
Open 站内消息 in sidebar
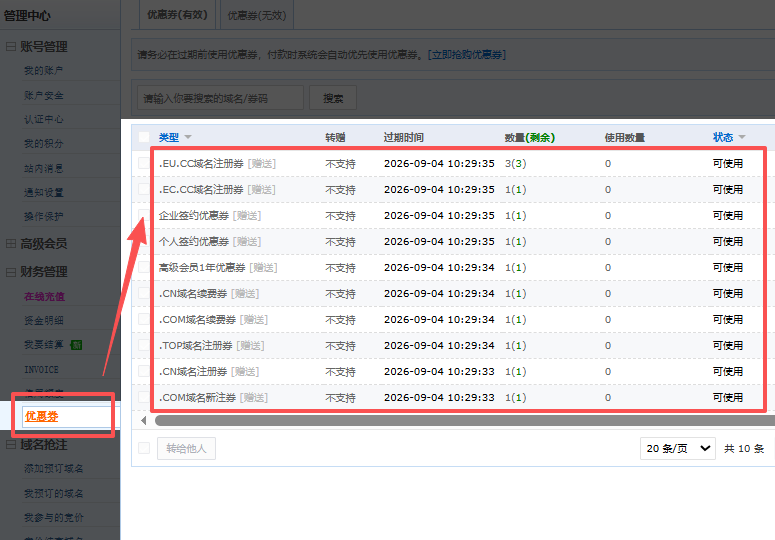[43, 168]
